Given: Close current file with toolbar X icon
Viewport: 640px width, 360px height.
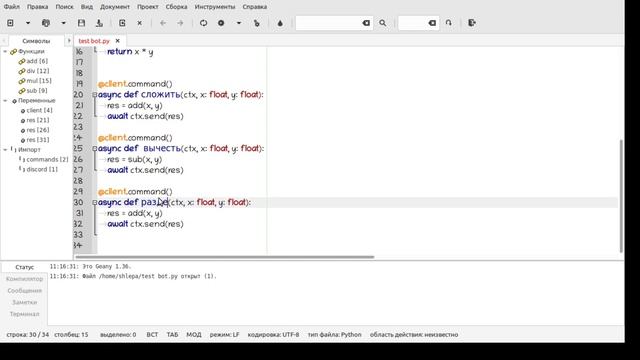Looking at the screenshot, I should point(140,23).
